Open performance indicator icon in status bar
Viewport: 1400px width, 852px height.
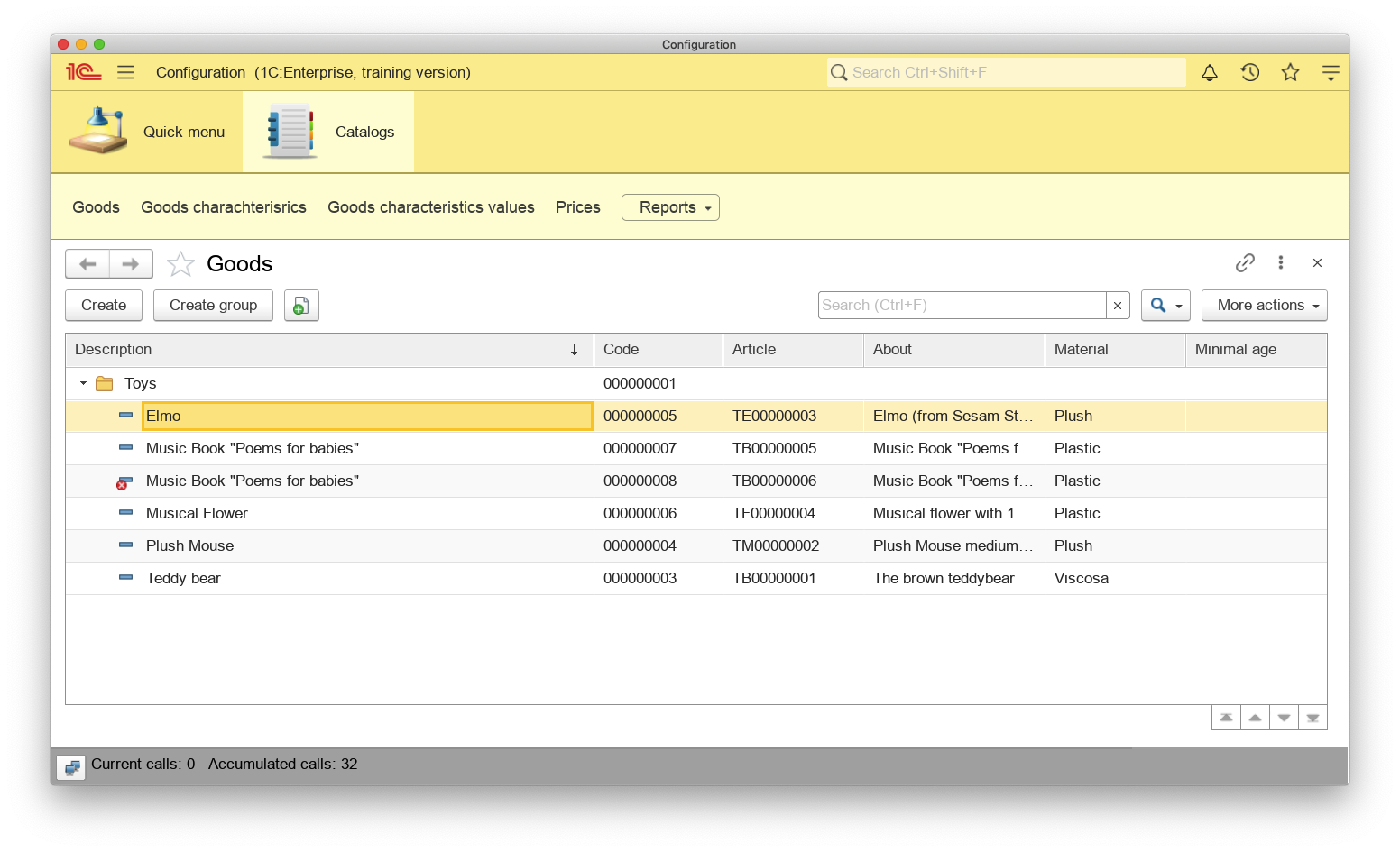pyautogui.click(x=71, y=767)
